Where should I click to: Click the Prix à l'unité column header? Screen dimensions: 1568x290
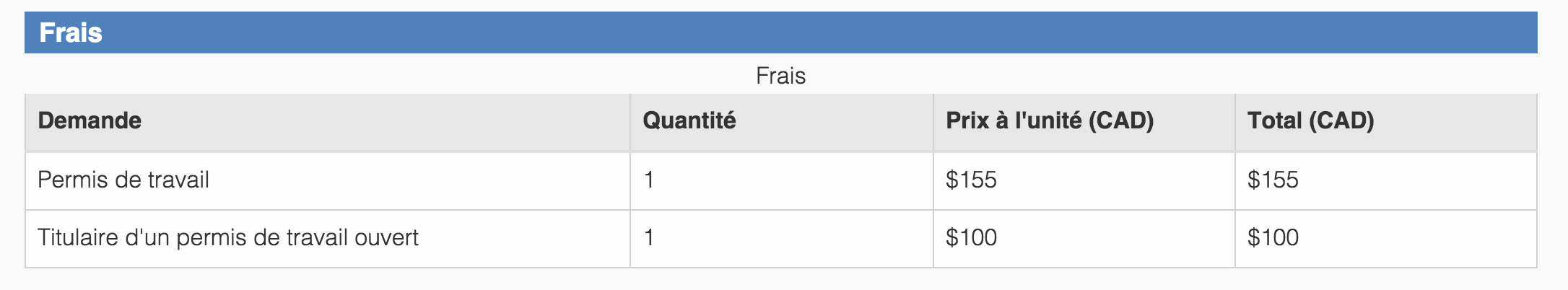coord(1049,120)
